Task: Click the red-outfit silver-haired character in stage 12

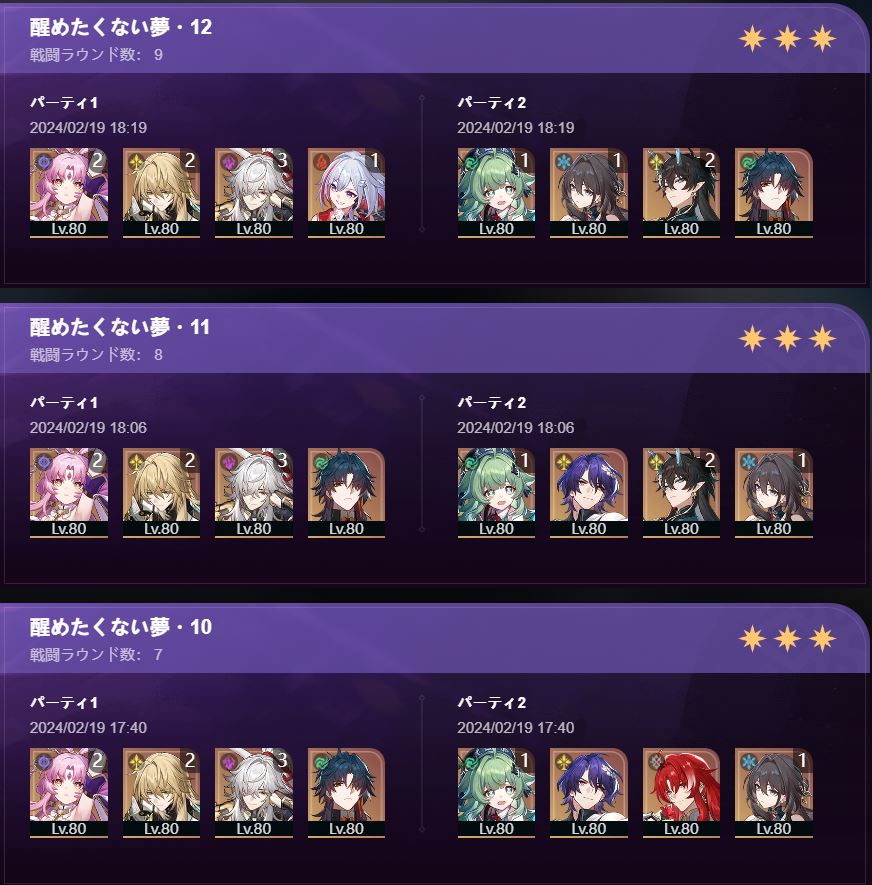Action: coord(346,193)
